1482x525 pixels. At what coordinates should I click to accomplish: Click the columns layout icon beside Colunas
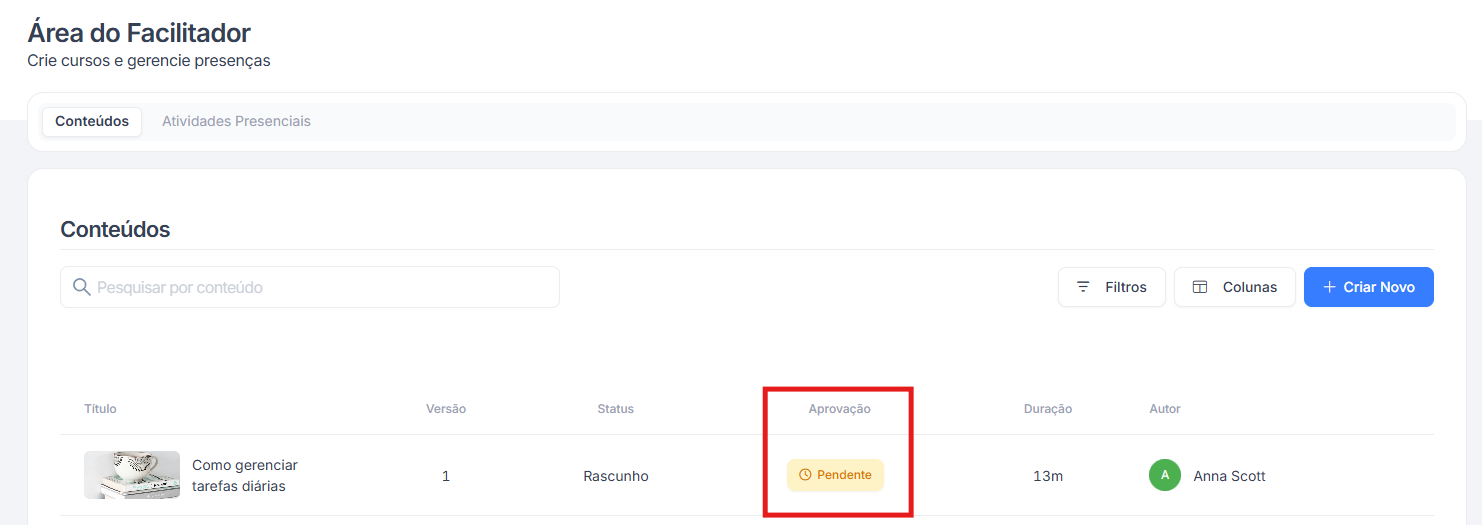(1200, 287)
